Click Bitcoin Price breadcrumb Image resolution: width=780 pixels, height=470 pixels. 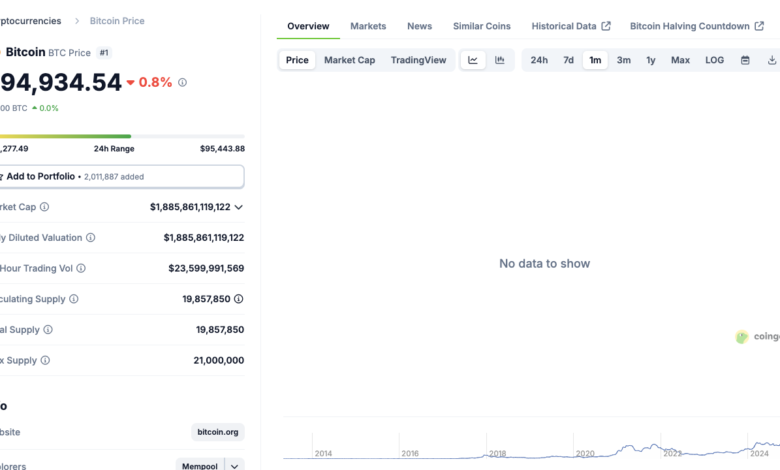pyautogui.click(x=117, y=21)
